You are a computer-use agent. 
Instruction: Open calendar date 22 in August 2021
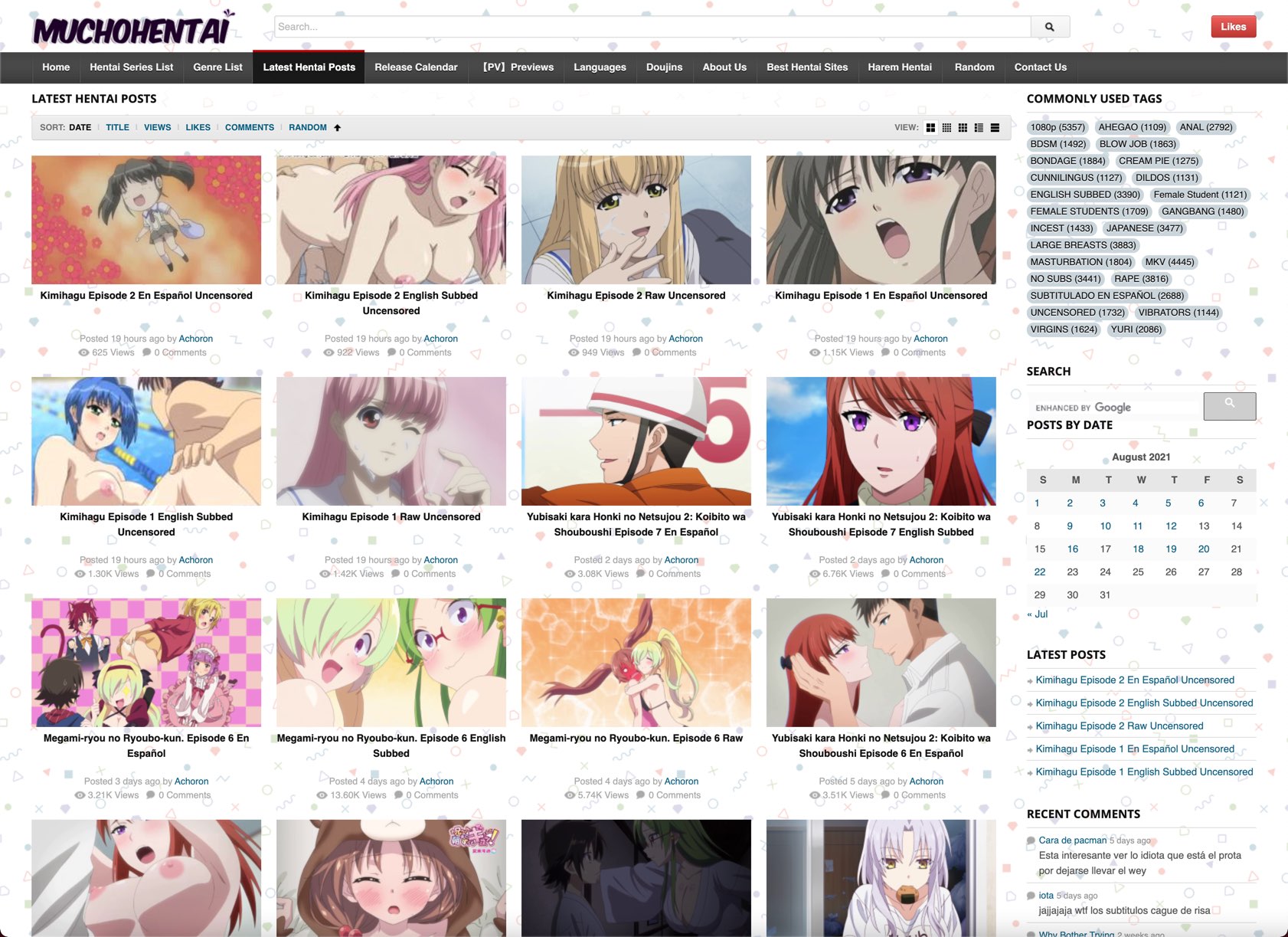click(1039, 572)
